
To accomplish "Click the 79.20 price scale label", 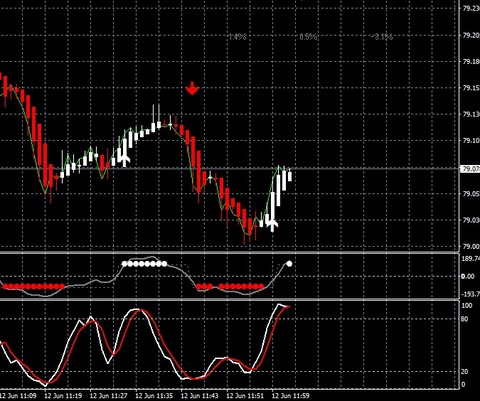I will (x=471, y=35).
